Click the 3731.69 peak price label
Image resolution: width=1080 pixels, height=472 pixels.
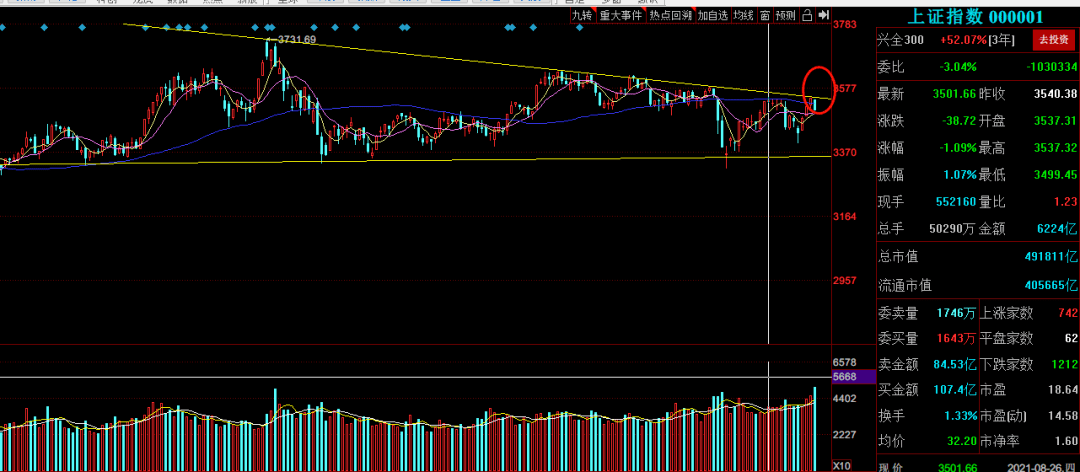296,40
